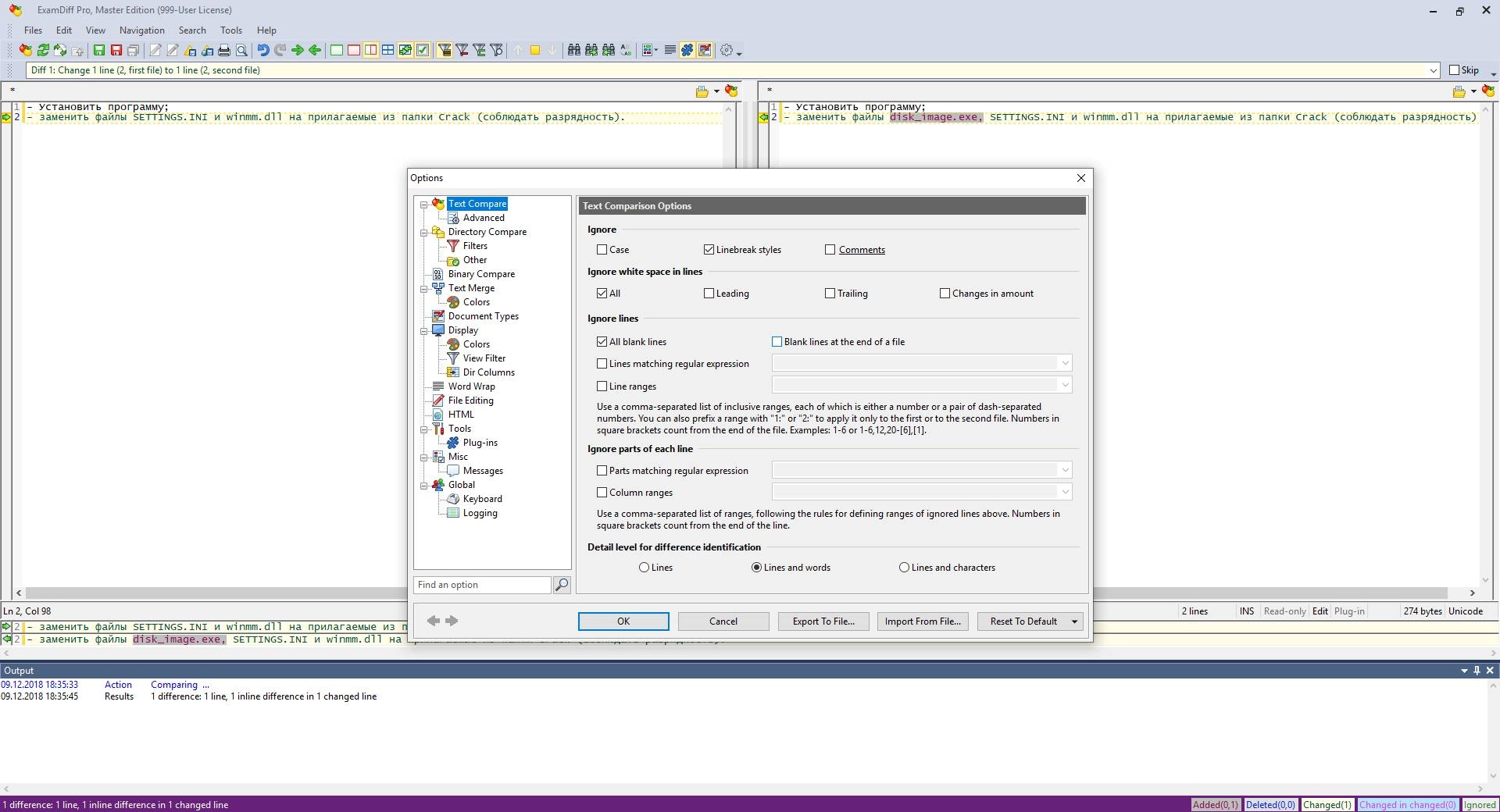The width and height of the screenshot is (1500, 812).
Task: Select the Lines detail level radio
Action: 644,568
